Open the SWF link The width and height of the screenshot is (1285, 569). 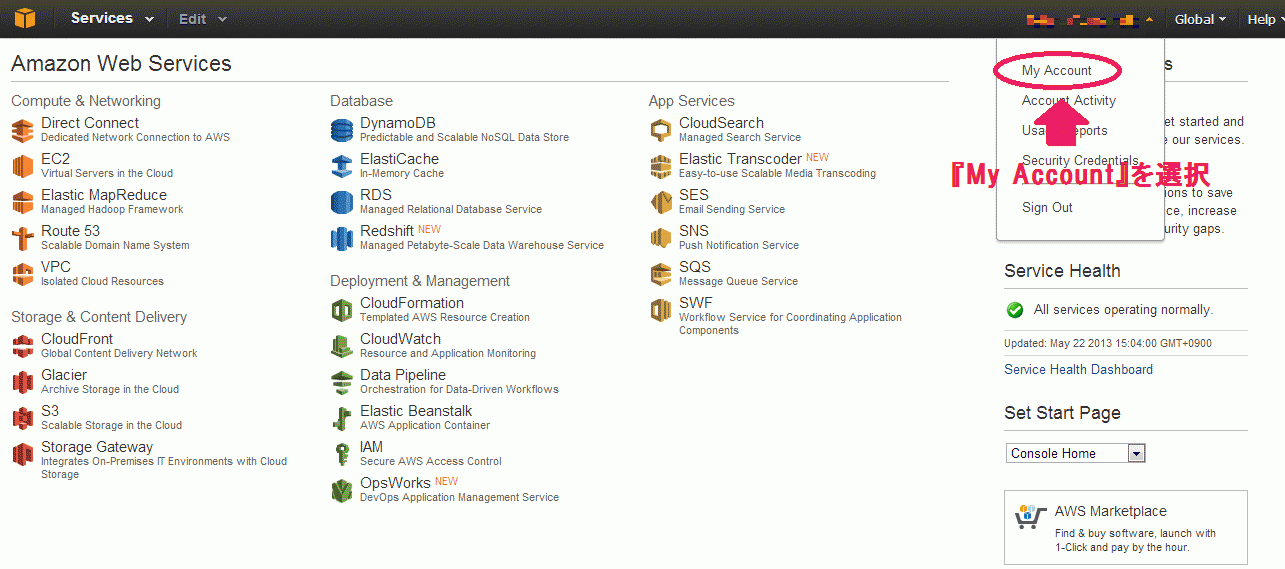(696, 303)
